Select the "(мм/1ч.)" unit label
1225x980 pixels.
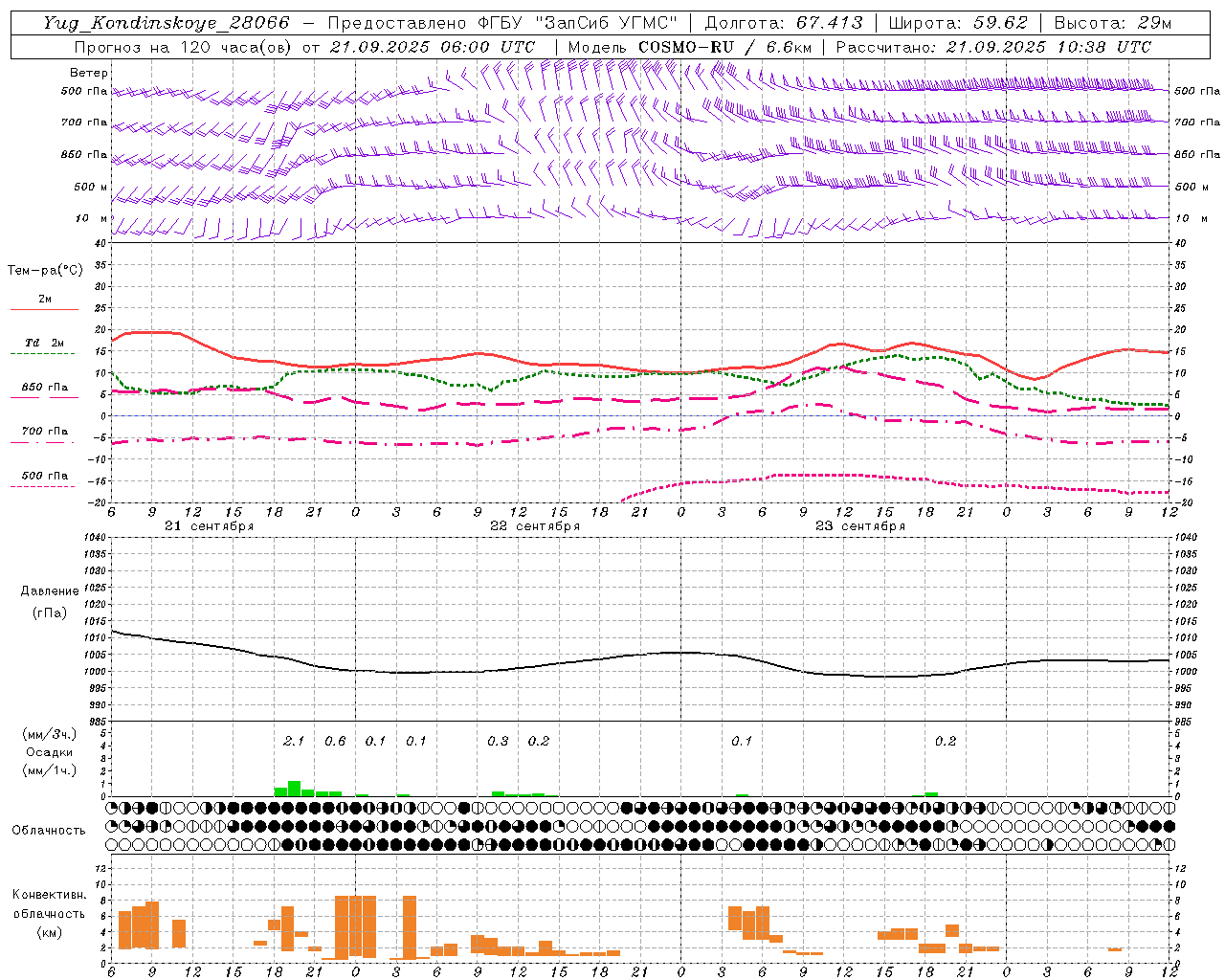pyautogui.click(x=50, y=770)
